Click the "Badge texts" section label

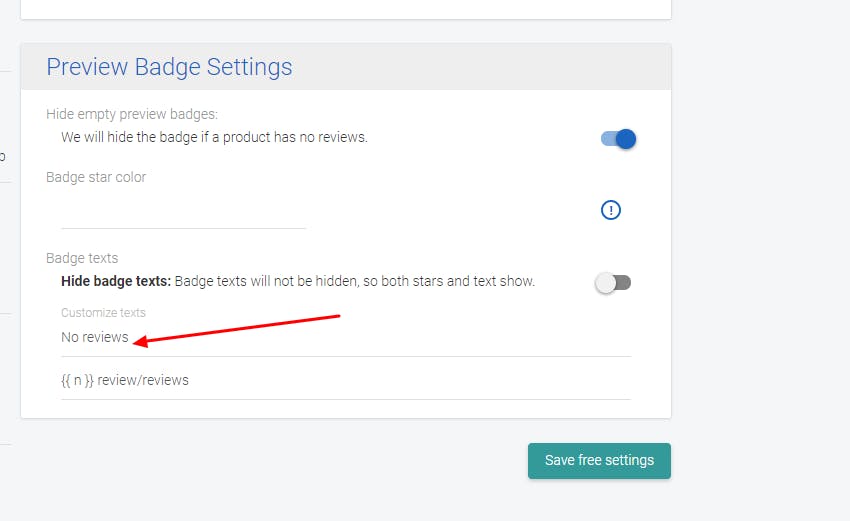pyautogui.click(x=82, y=258)
